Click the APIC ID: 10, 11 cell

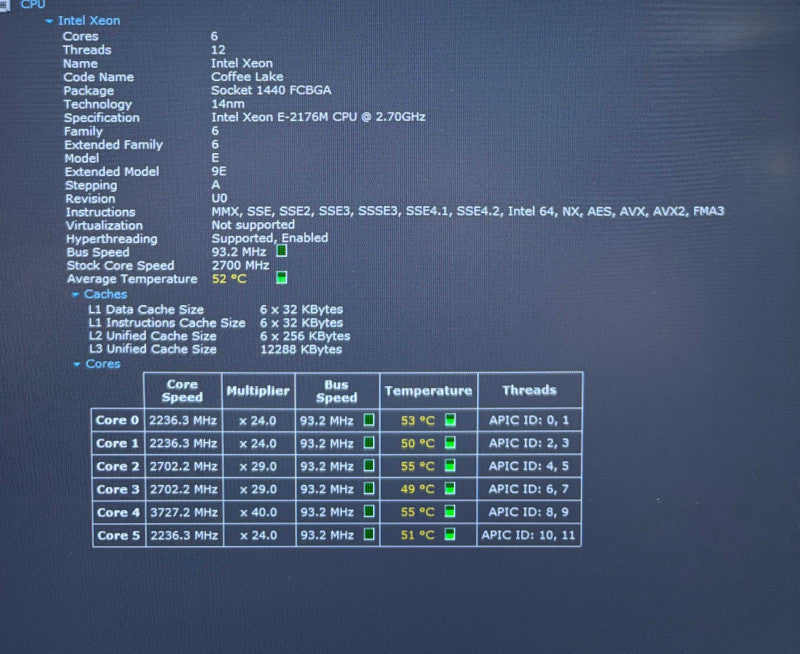(528, 535)
